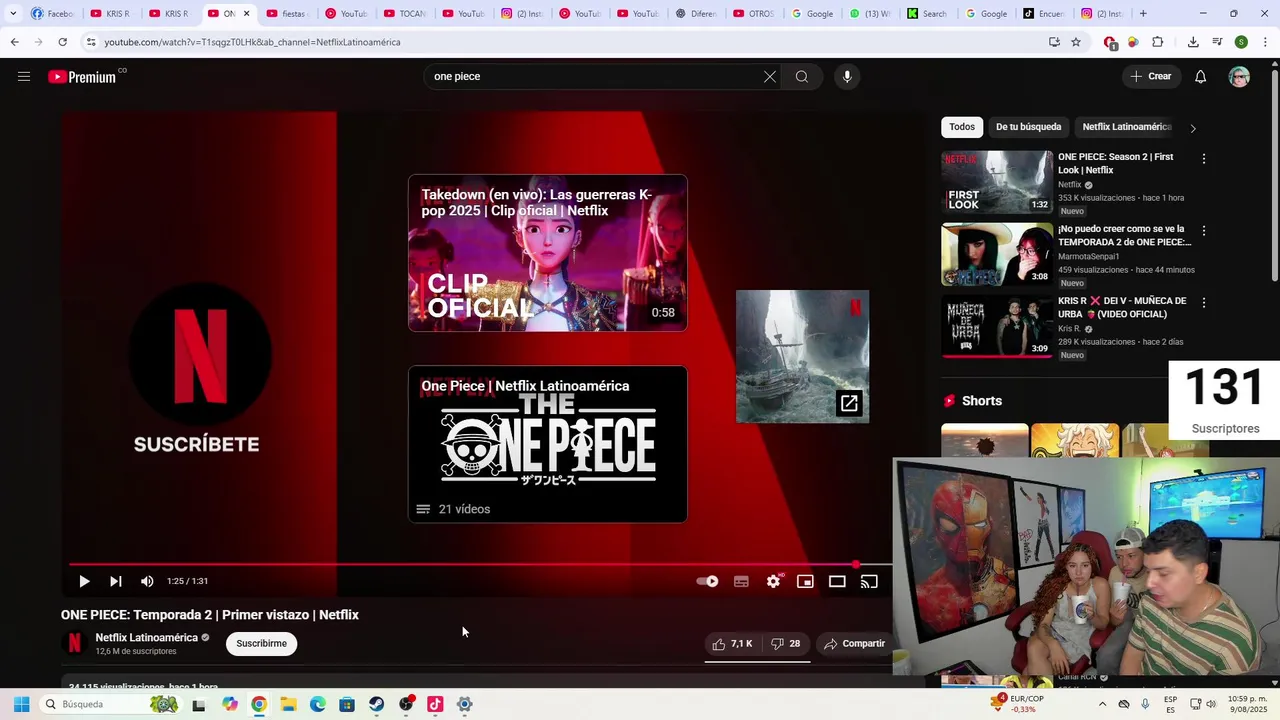The height and width of the screenshot is (720, 1280).
Task: Click Crear button in the header
Action: pos(1150,77)
